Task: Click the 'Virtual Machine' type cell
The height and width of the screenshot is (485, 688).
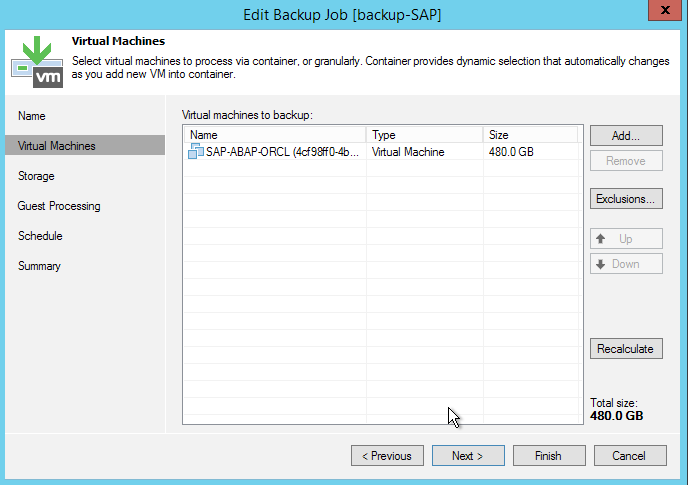Action: pos(408,152)
